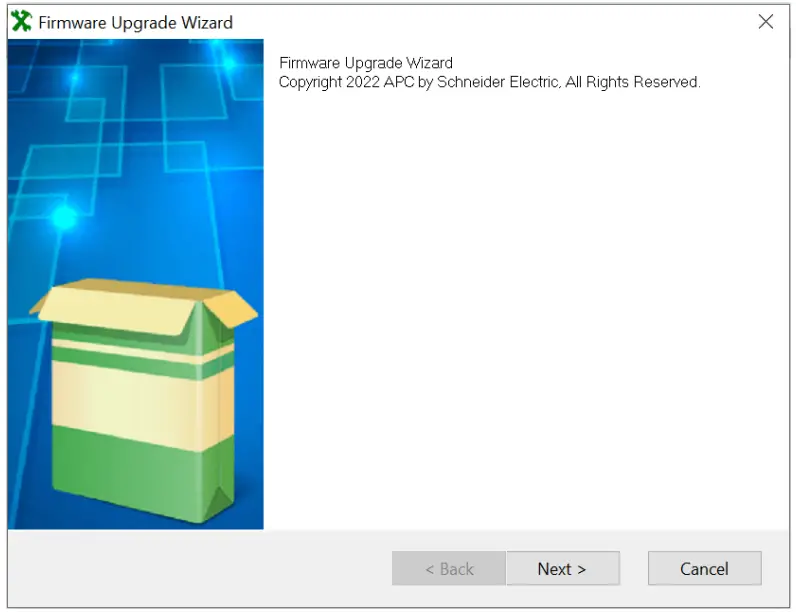The image size is (796, 612).
Task: Click the large glowing cyan light in the banner
Action: (x=64, y=217)
